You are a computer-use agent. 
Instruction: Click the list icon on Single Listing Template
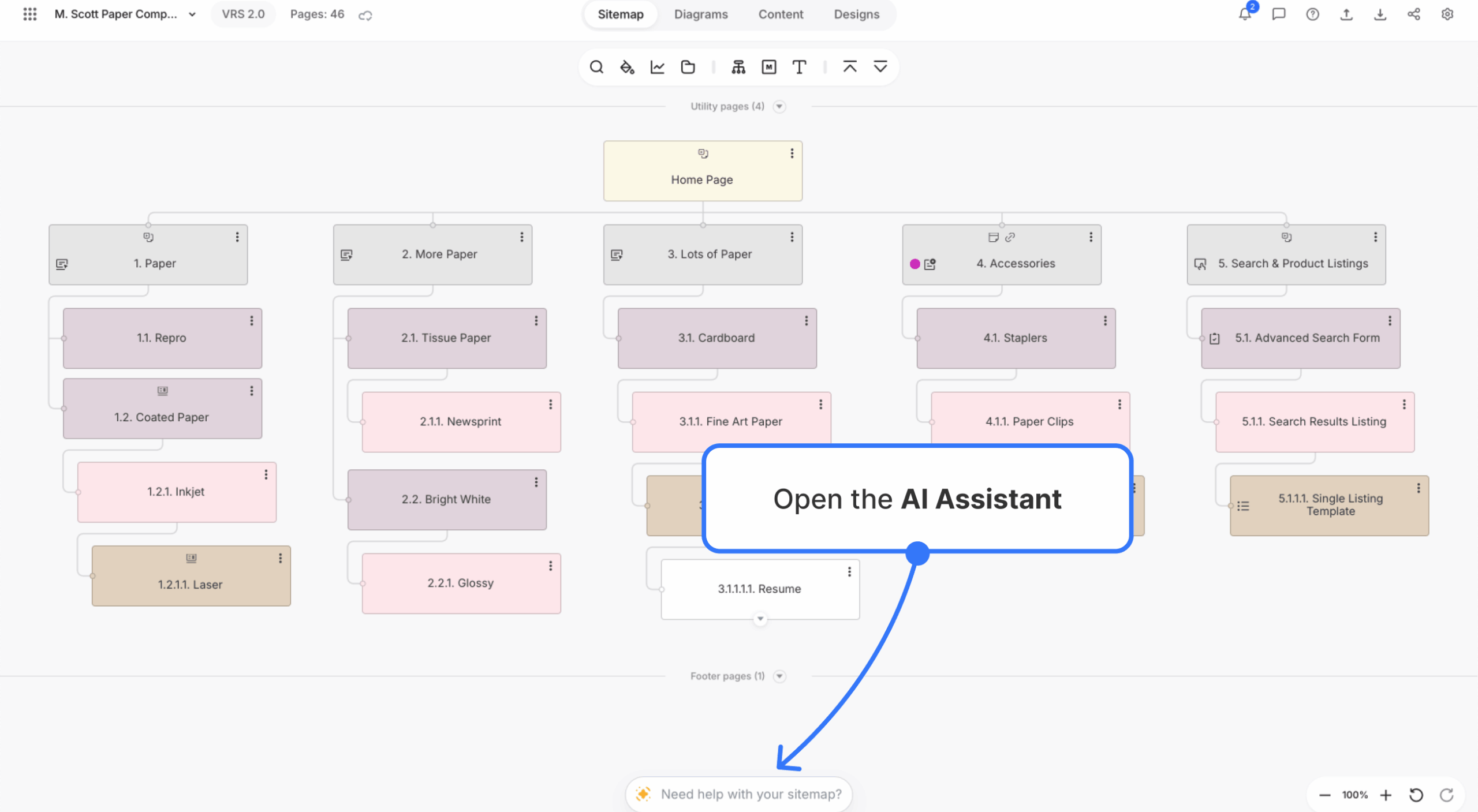pyautogui.click(x=1243, y=506)
